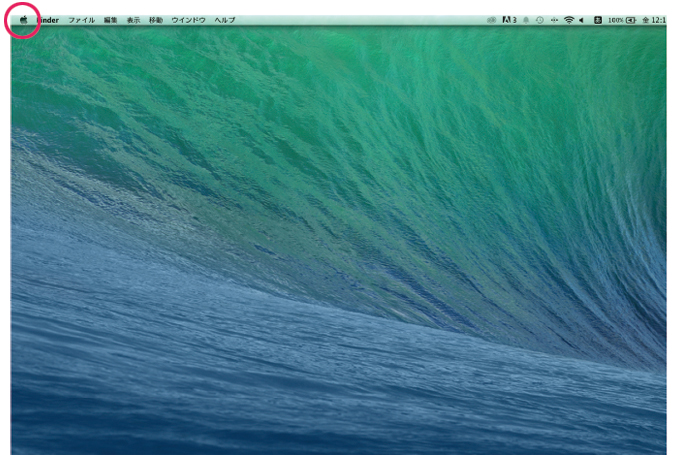Open the volume speaker menu
Viewport: 678px width, 455px height.
point(582,20)
